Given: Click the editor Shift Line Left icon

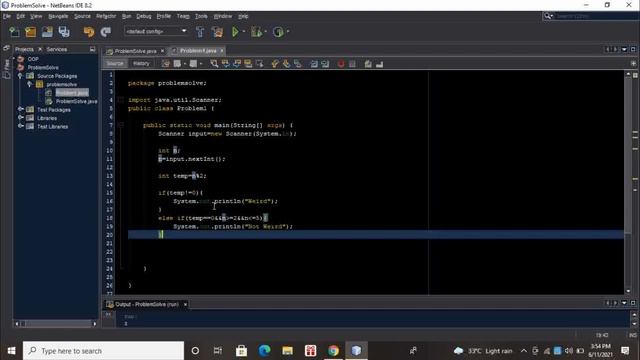Looking at the screenshot, I should point(314,64).
